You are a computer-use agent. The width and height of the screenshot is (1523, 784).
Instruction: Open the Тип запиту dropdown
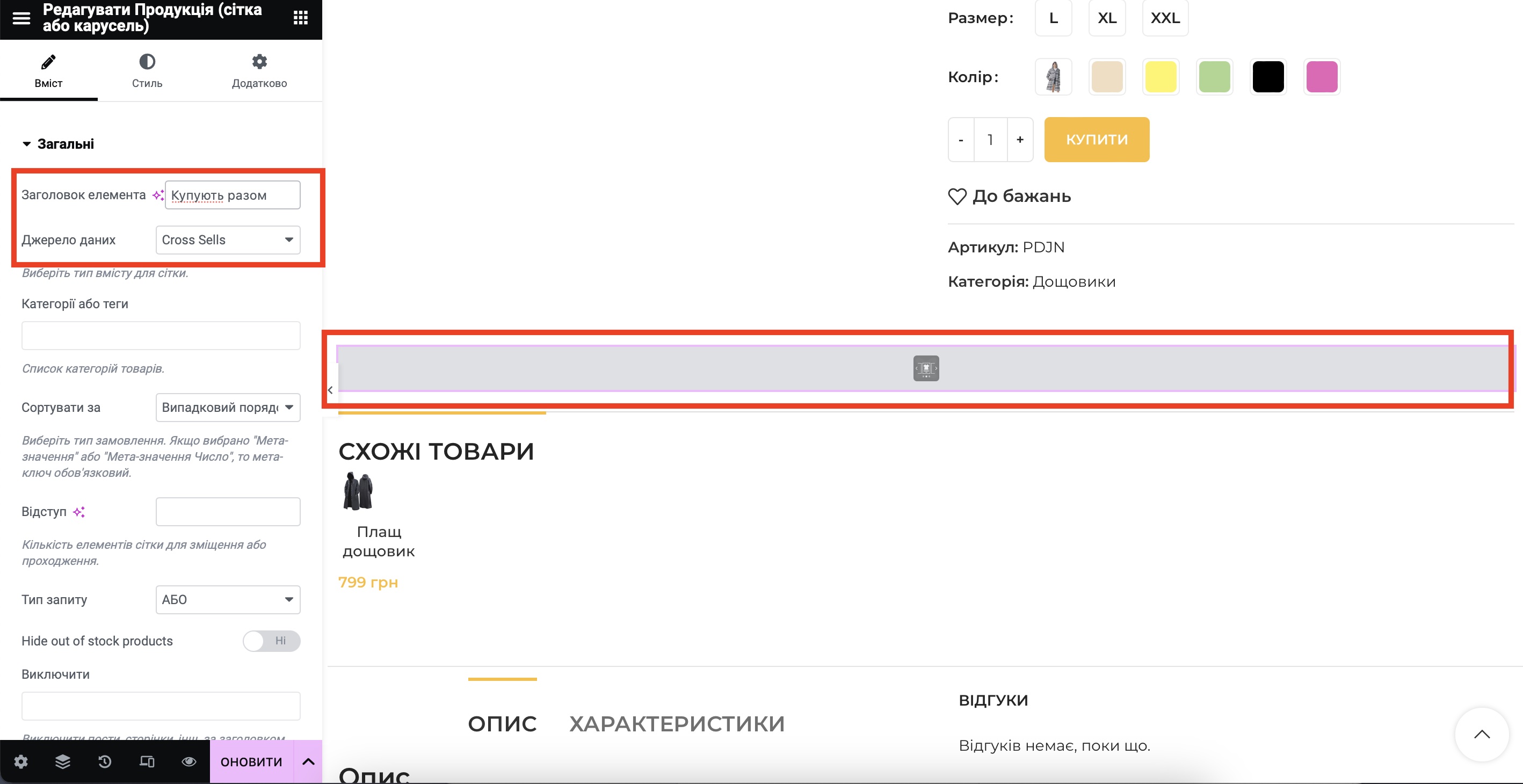228,599
